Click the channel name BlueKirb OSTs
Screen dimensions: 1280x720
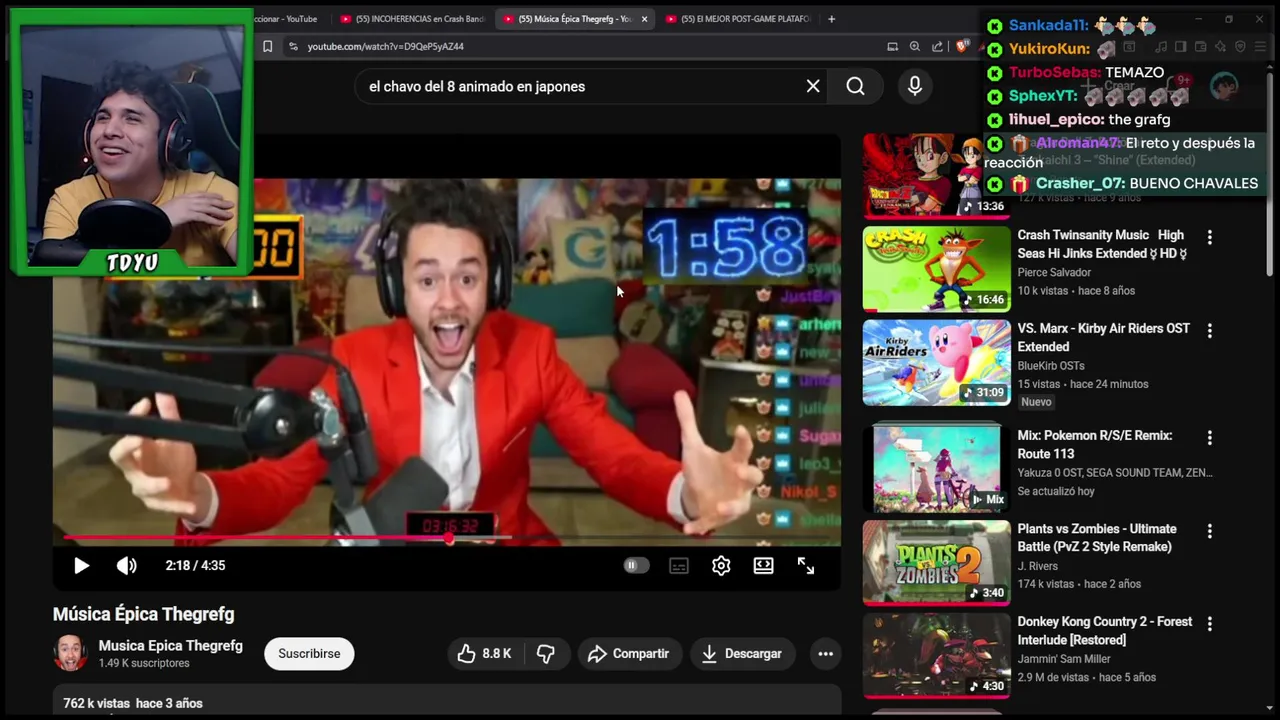[x=1051, y=365]
